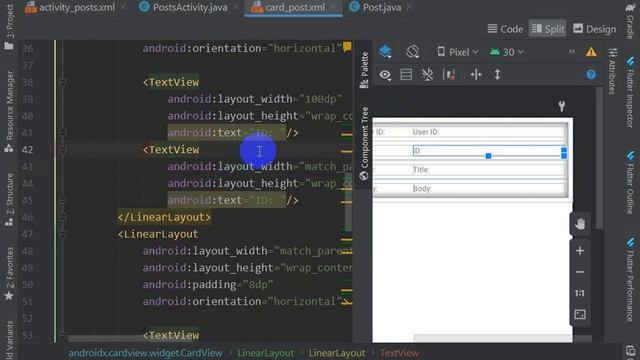Close the card_post.xml tab
Screen dimensions: 640x360
pos(333,7)
